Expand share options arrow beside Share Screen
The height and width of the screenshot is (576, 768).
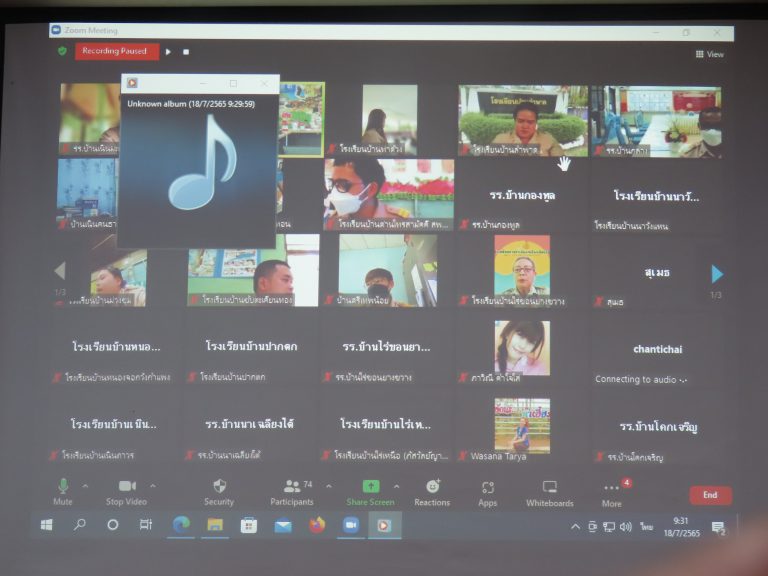[396, 486]
